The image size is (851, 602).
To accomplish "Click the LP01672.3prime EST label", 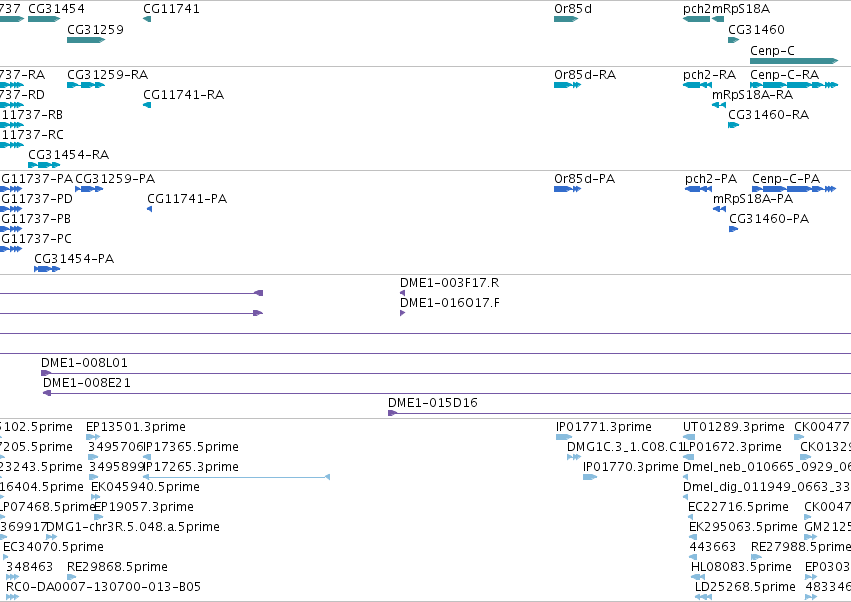I will coord(733,447).
